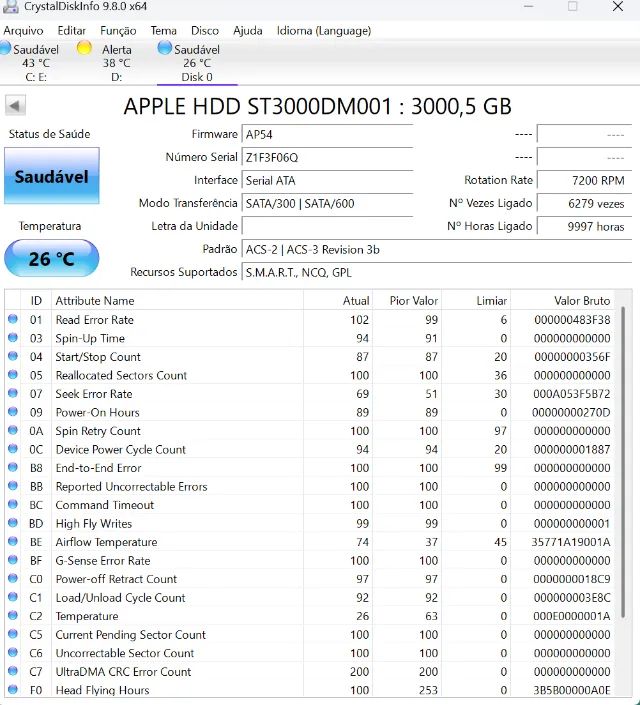640x705 pixels.
Task: Click the 26 °C temperature indicator
Action: coord(51,258)
